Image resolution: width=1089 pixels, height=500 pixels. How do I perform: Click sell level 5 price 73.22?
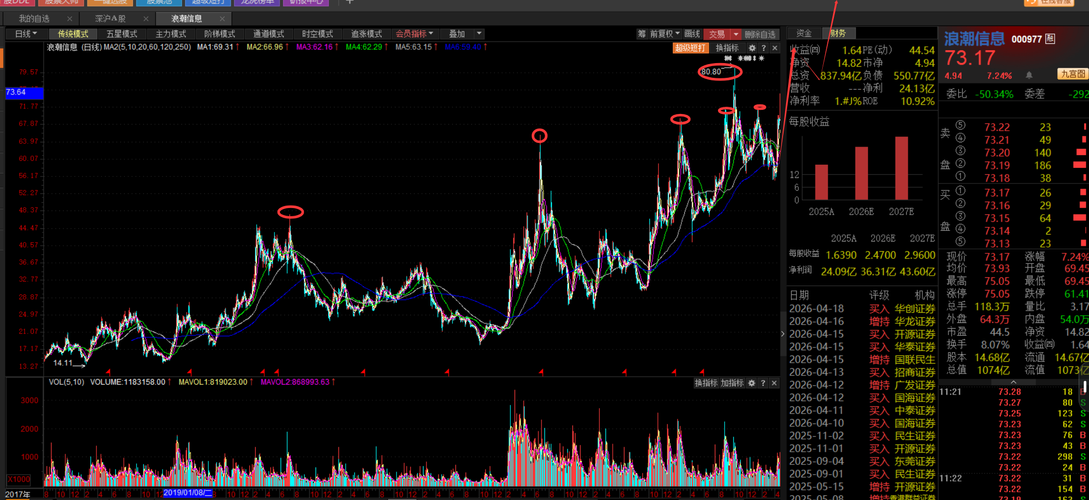pos(997,127)
